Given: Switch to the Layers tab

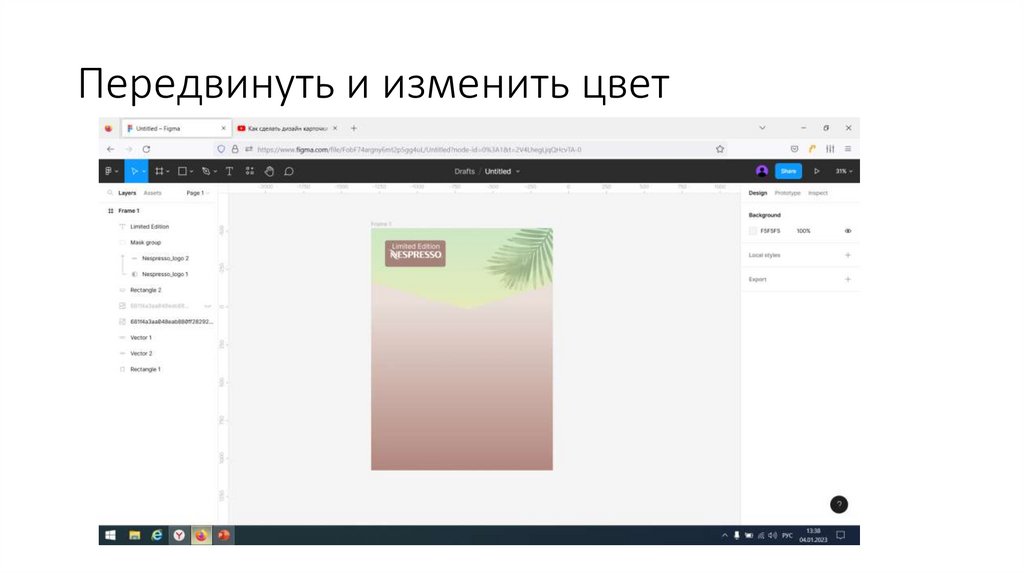Looking at the screenshot, I should point(127,193).
